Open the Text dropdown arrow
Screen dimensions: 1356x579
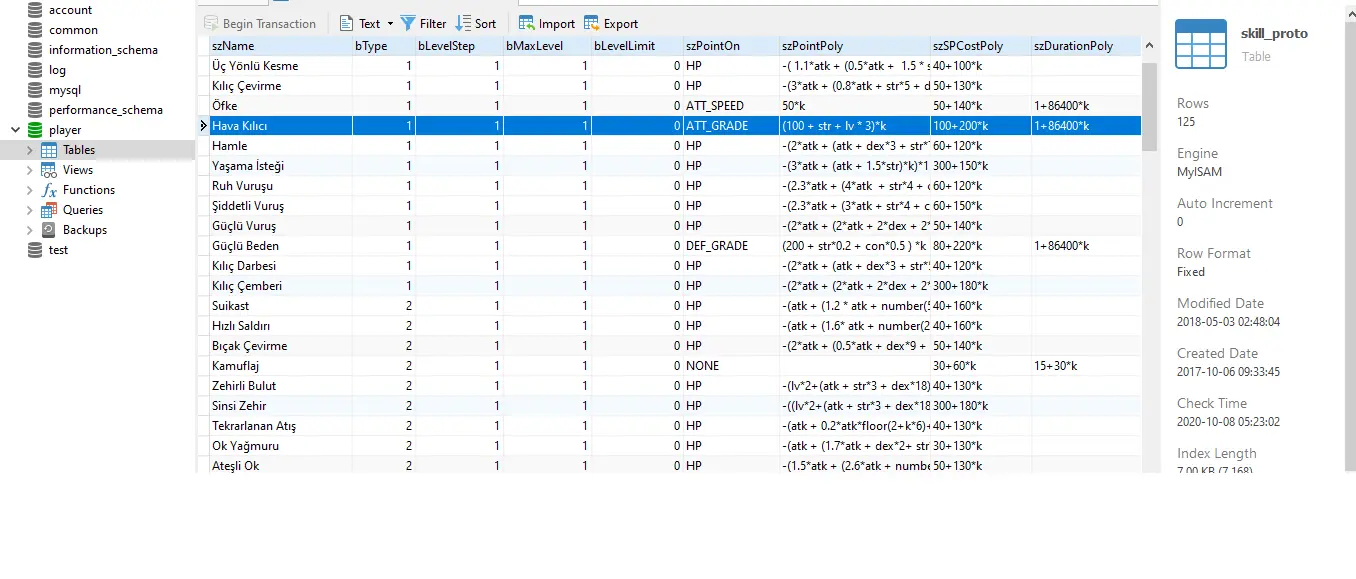click(x=390, y=24)
